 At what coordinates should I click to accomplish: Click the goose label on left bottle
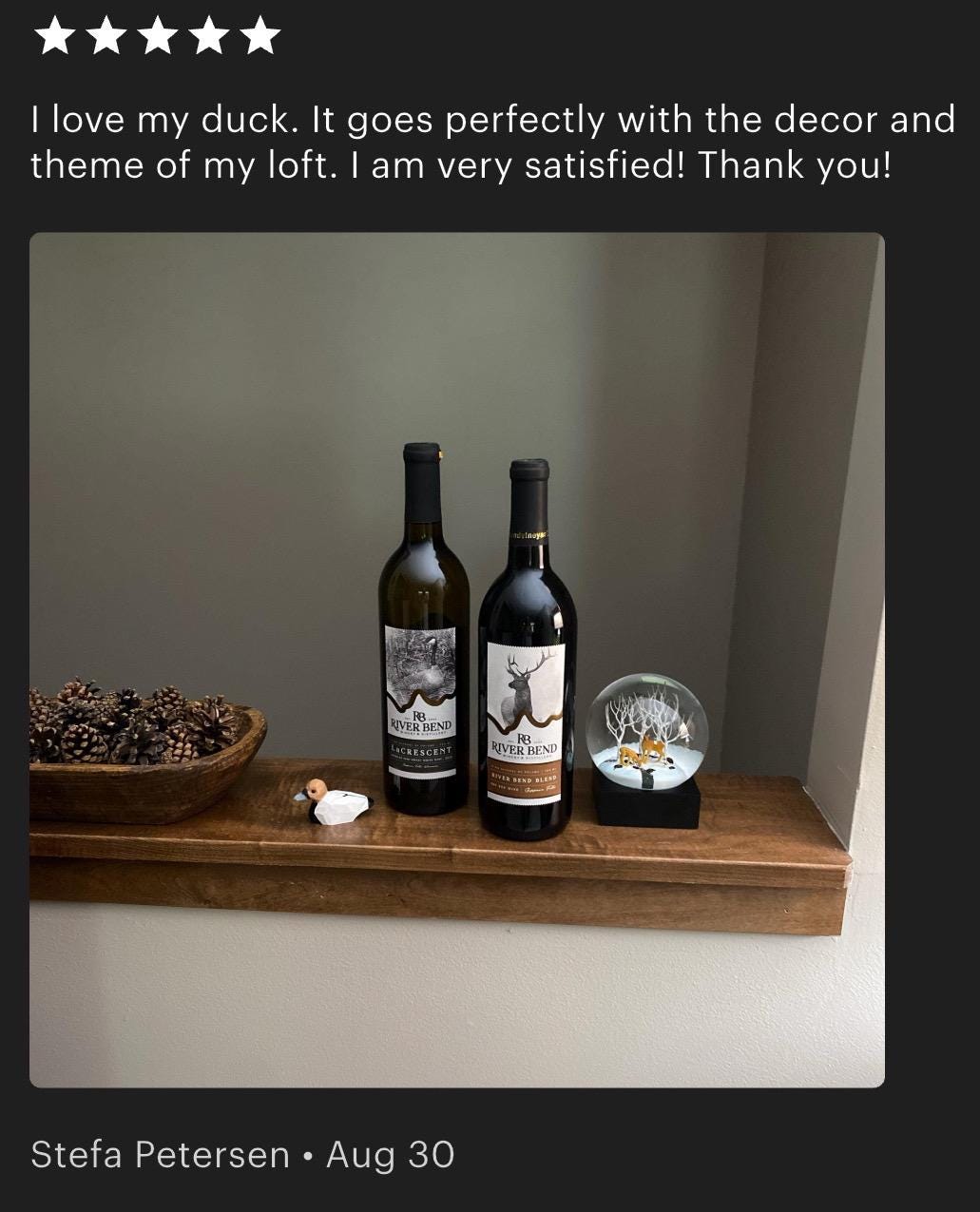tap(421, 702)
